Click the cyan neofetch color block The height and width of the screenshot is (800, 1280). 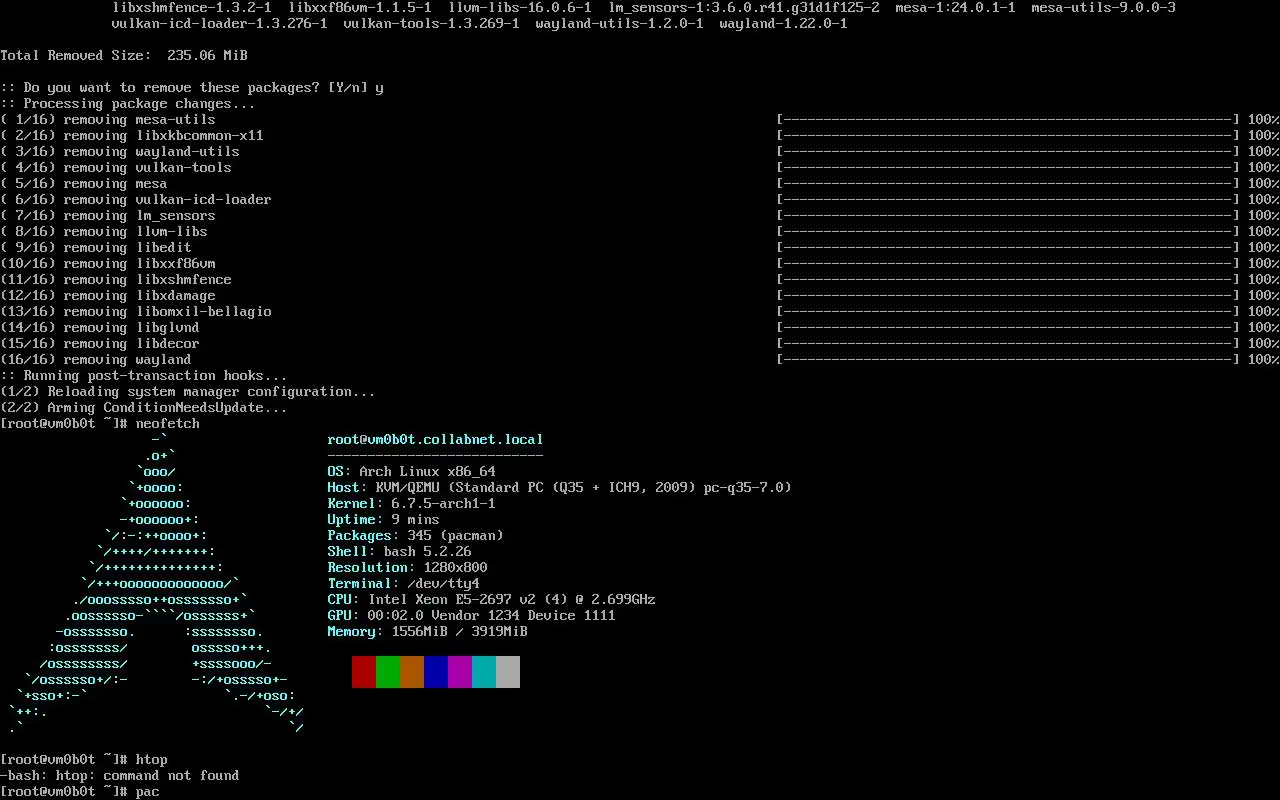[484, 672]
